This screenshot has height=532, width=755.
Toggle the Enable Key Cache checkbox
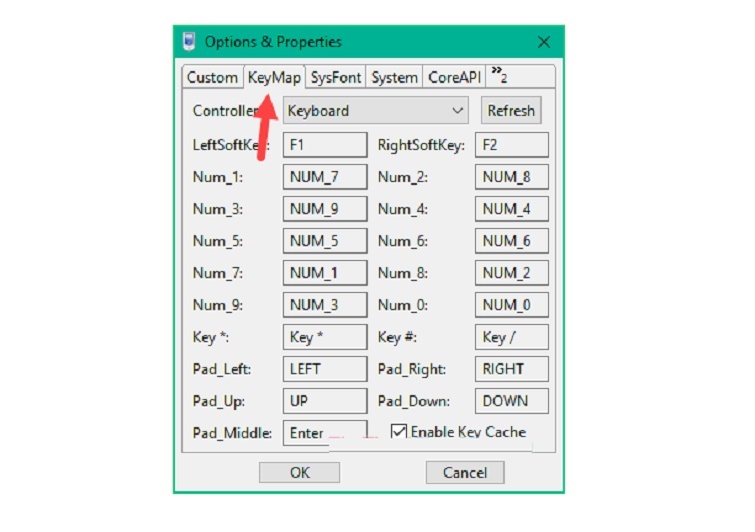pos(399,432)
